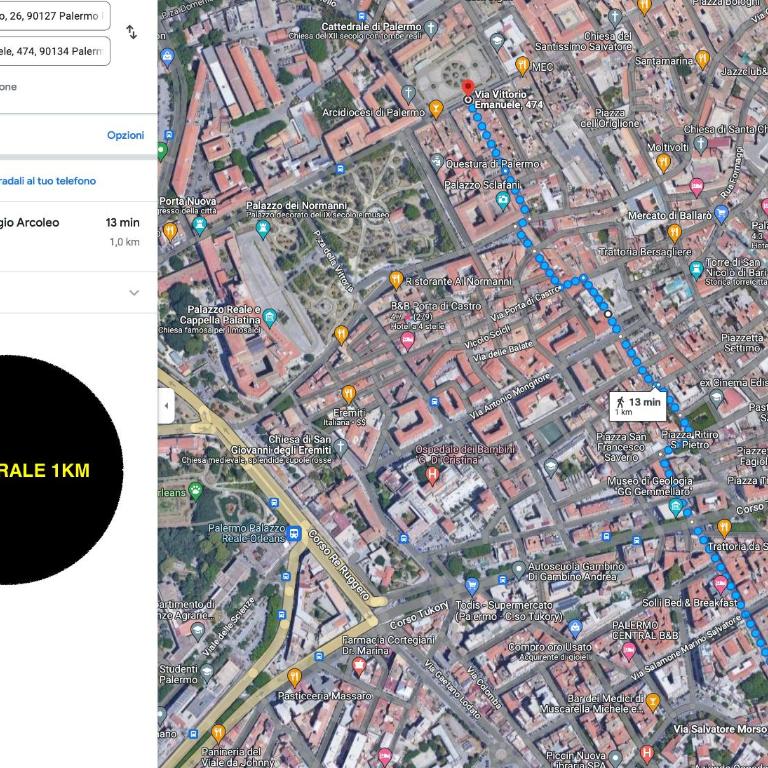This screenshot has height=768, width=768.
Task: Click the Mercato di Ballarò shopping marker
Action: point(720,214)
